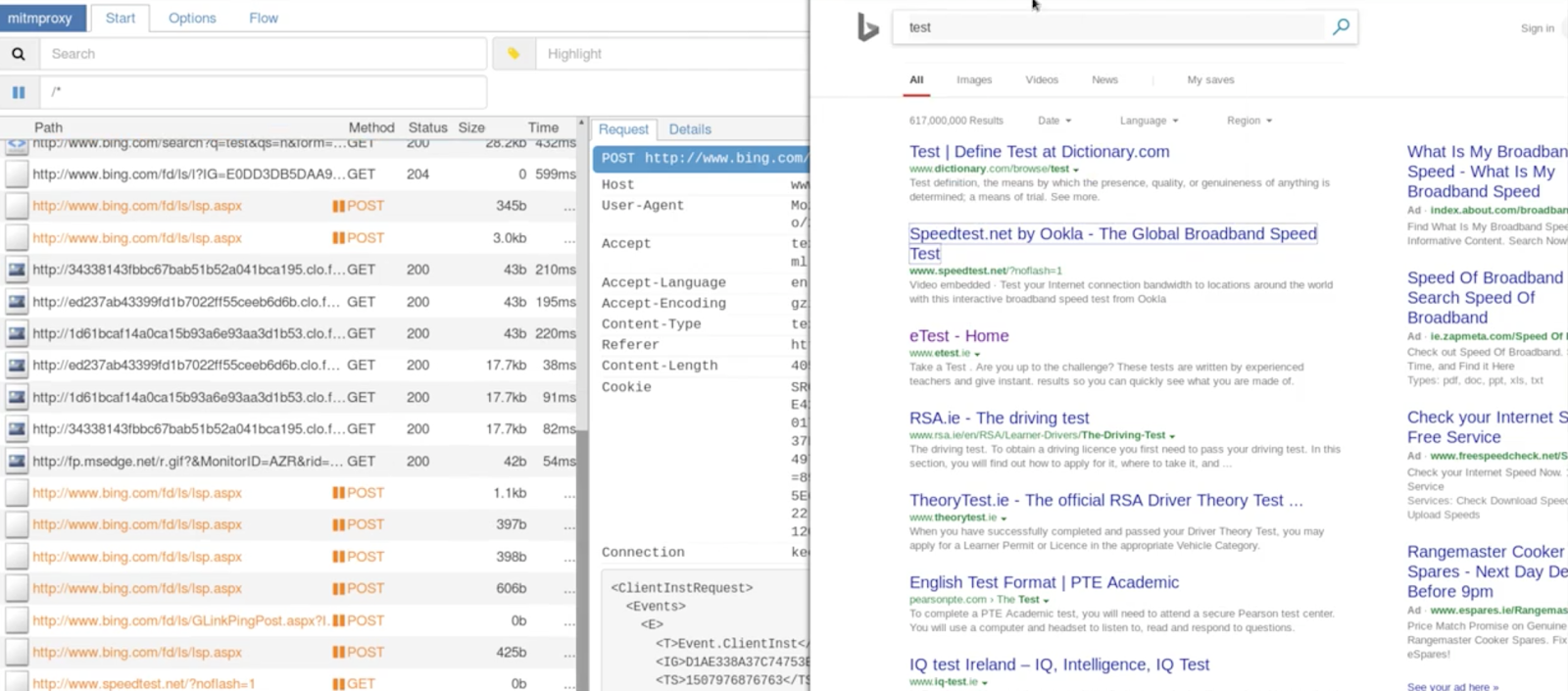Expand dropdown arrow next to www.iq-test.ie
The image size is (1568, 691).
coord(985,683)
